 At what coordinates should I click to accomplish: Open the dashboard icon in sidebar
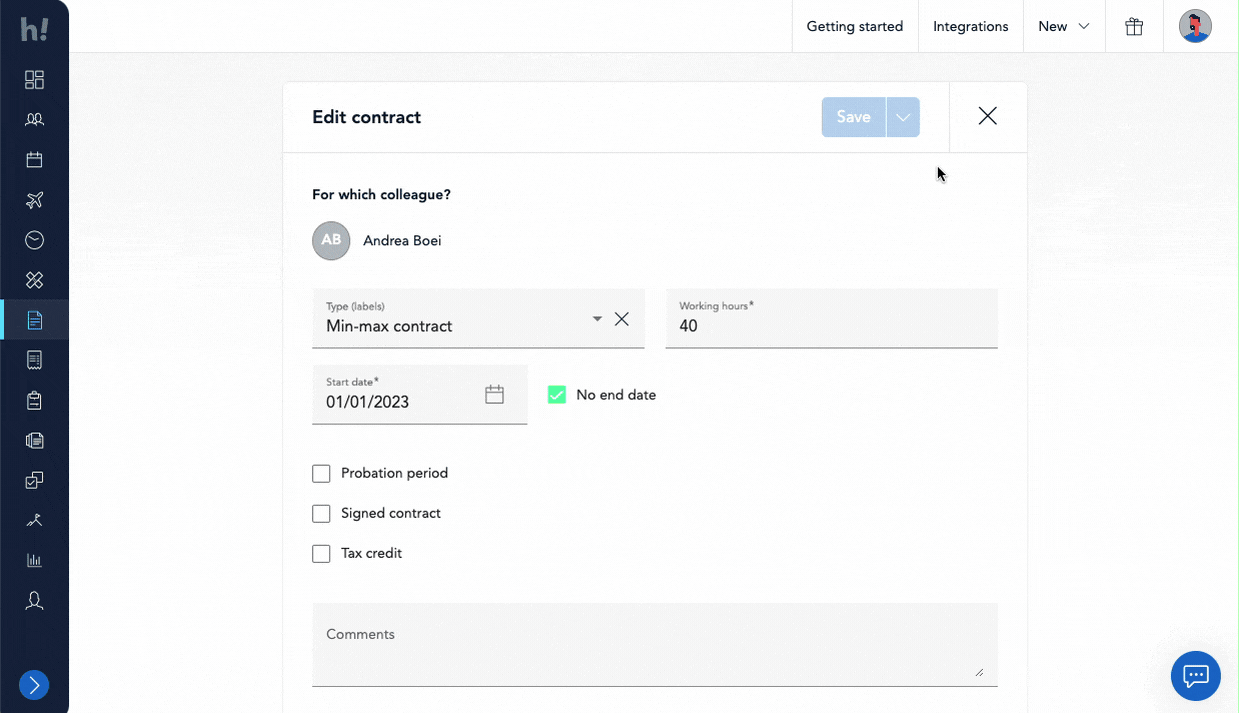coord(34,80)
